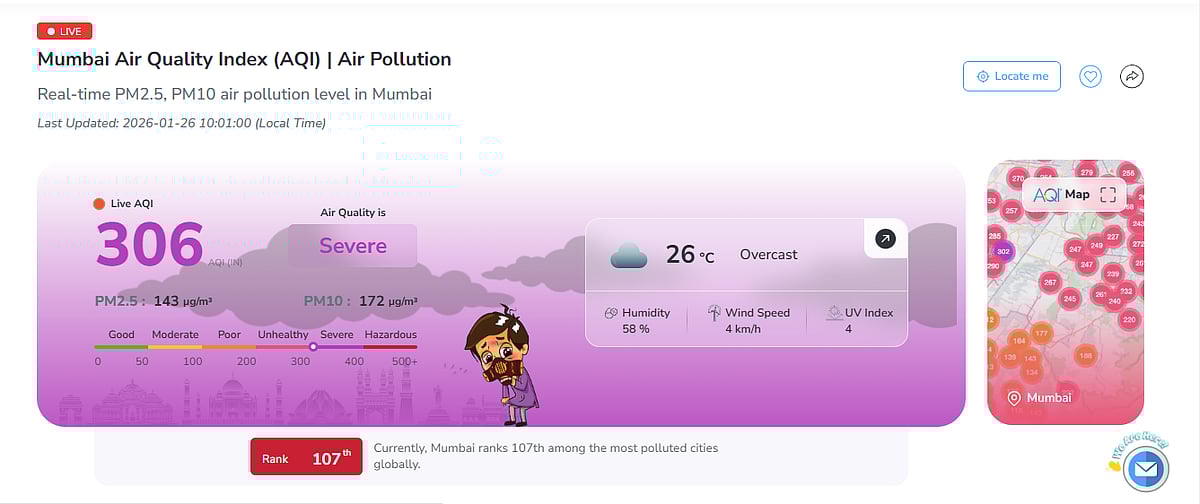Click the red Rank 107th badge

[306, 458]
